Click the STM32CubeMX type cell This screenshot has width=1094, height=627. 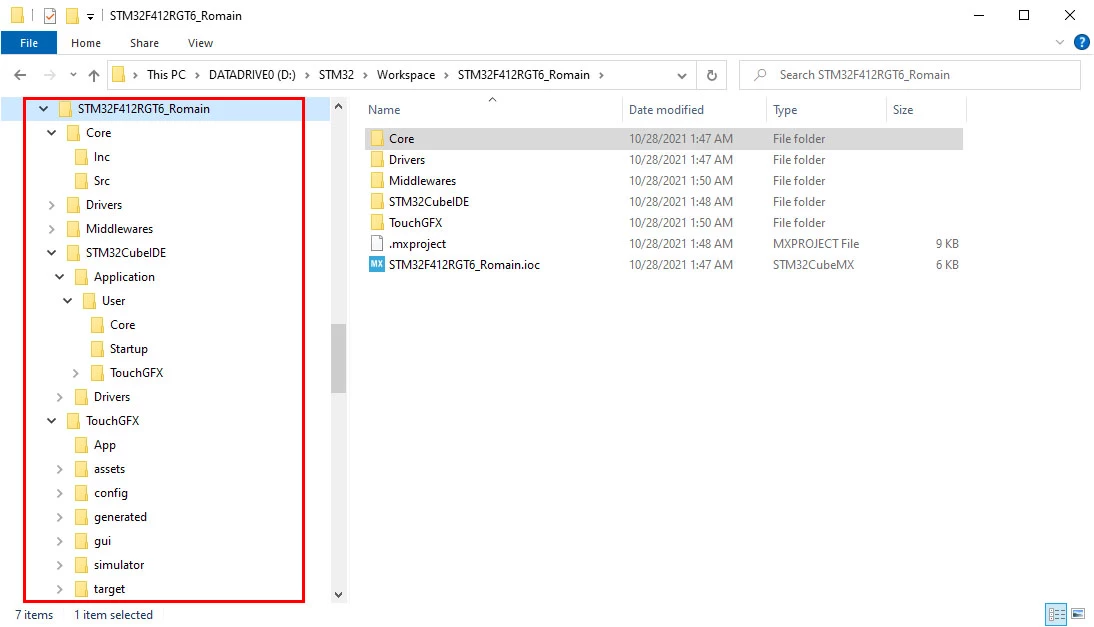click(813, 264)
